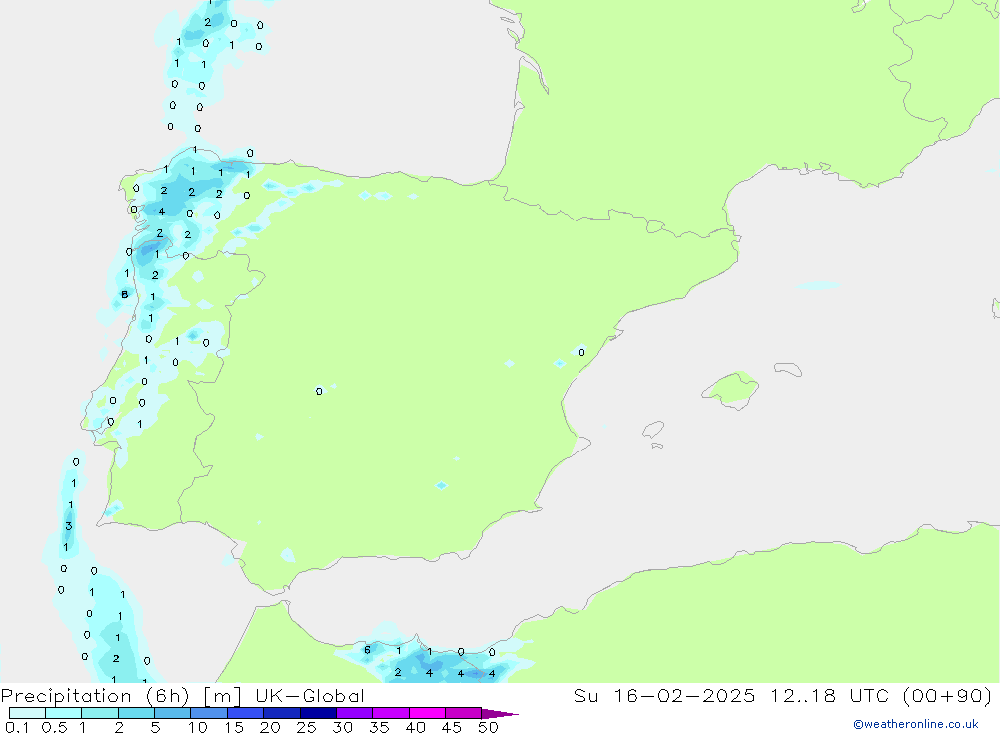Click the '0' value in central Spain
Image resolution: width=1000 pixels, height=733 pixels.
[319, 391]
